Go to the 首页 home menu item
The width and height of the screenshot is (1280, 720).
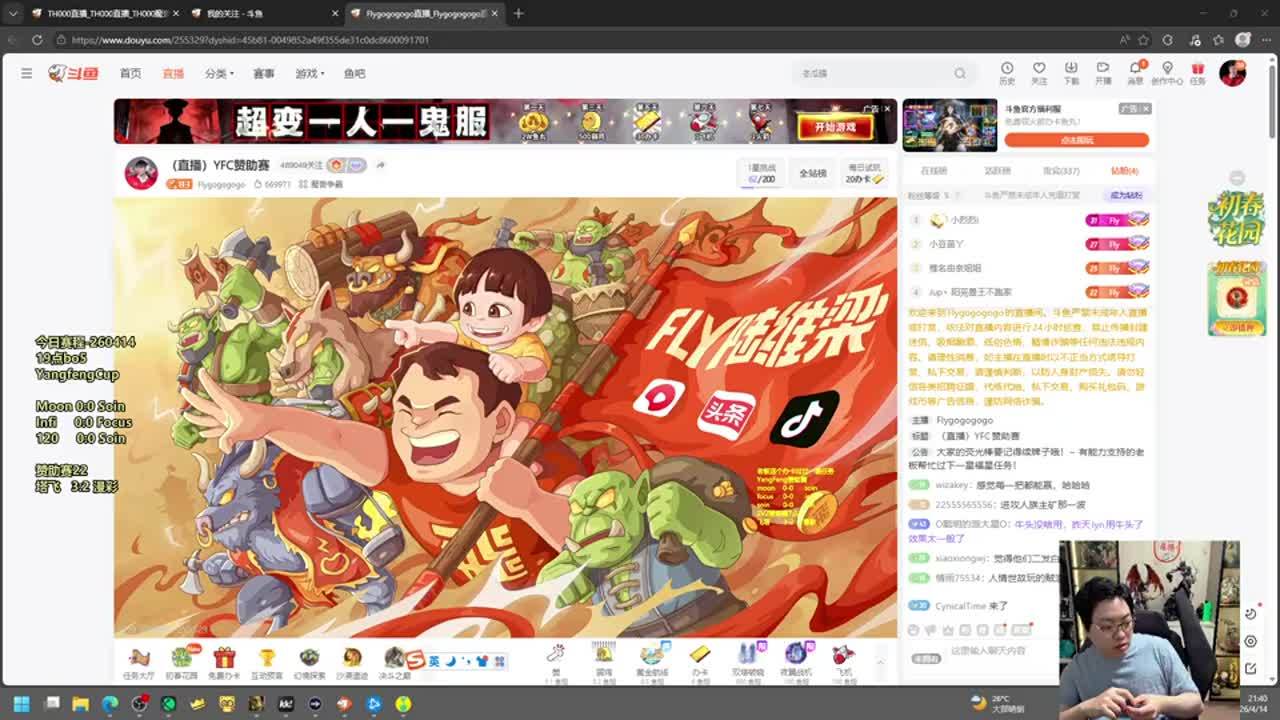click(130, 73)
